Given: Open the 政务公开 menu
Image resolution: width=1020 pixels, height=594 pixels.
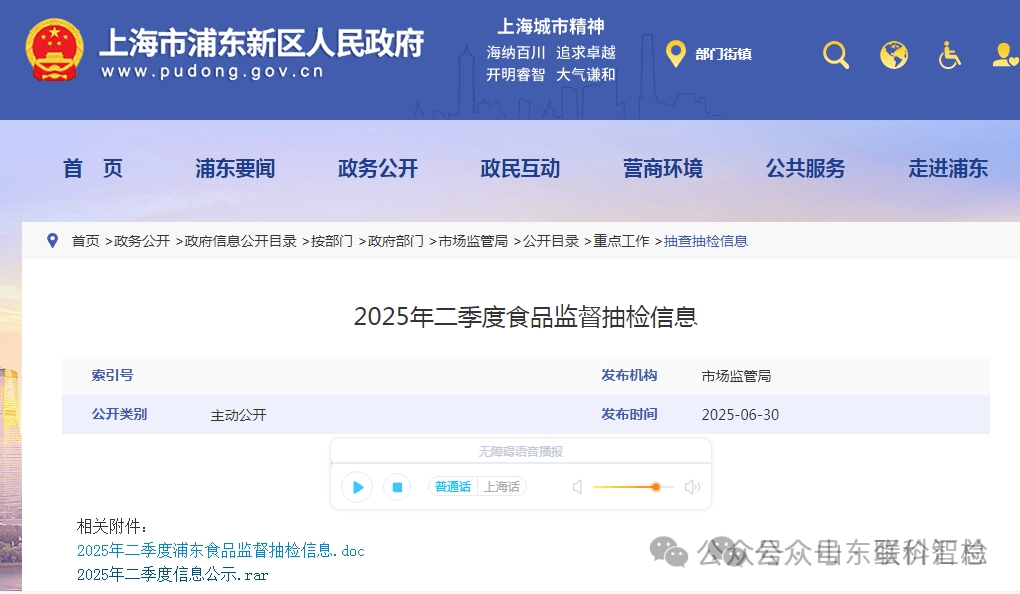Looking at the screenshot, I should (x=378, y=169).
